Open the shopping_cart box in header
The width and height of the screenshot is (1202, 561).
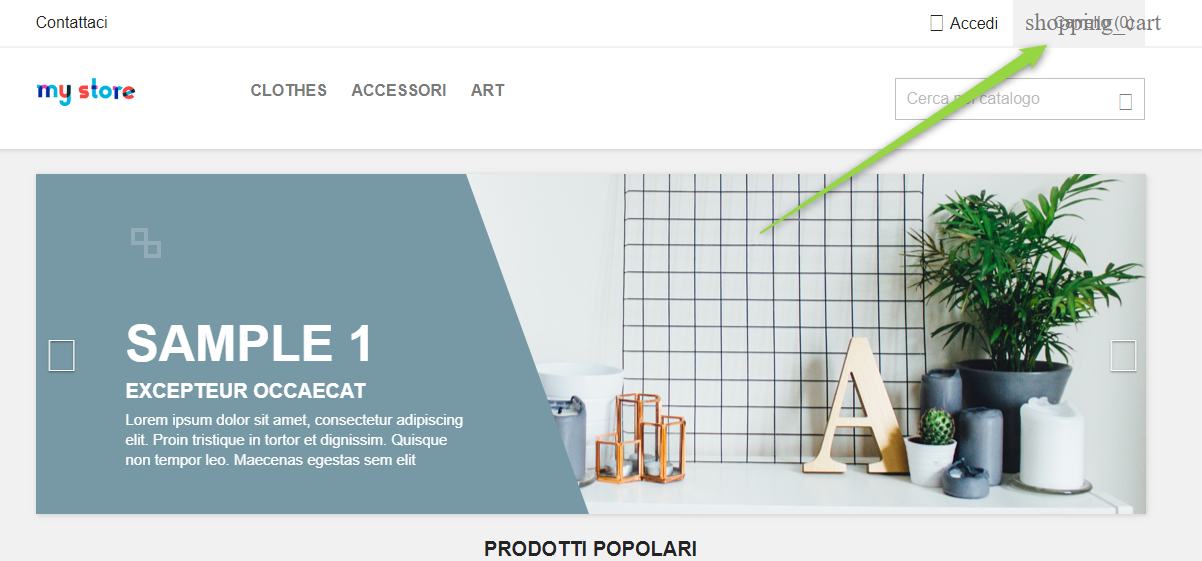pos(1079,23)
